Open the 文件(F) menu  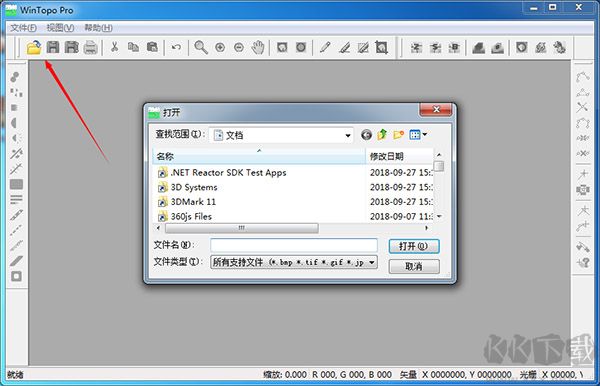click(x=23, y=28)
